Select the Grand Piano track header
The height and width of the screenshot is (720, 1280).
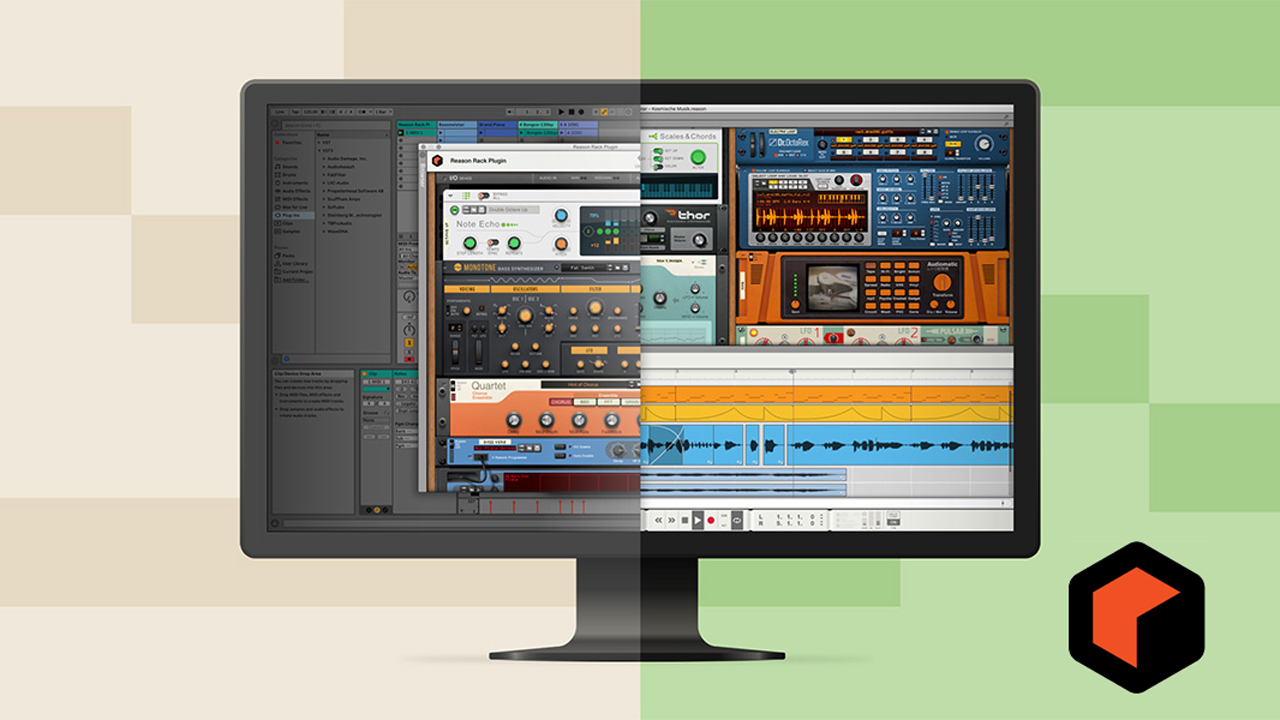point(497,124)
